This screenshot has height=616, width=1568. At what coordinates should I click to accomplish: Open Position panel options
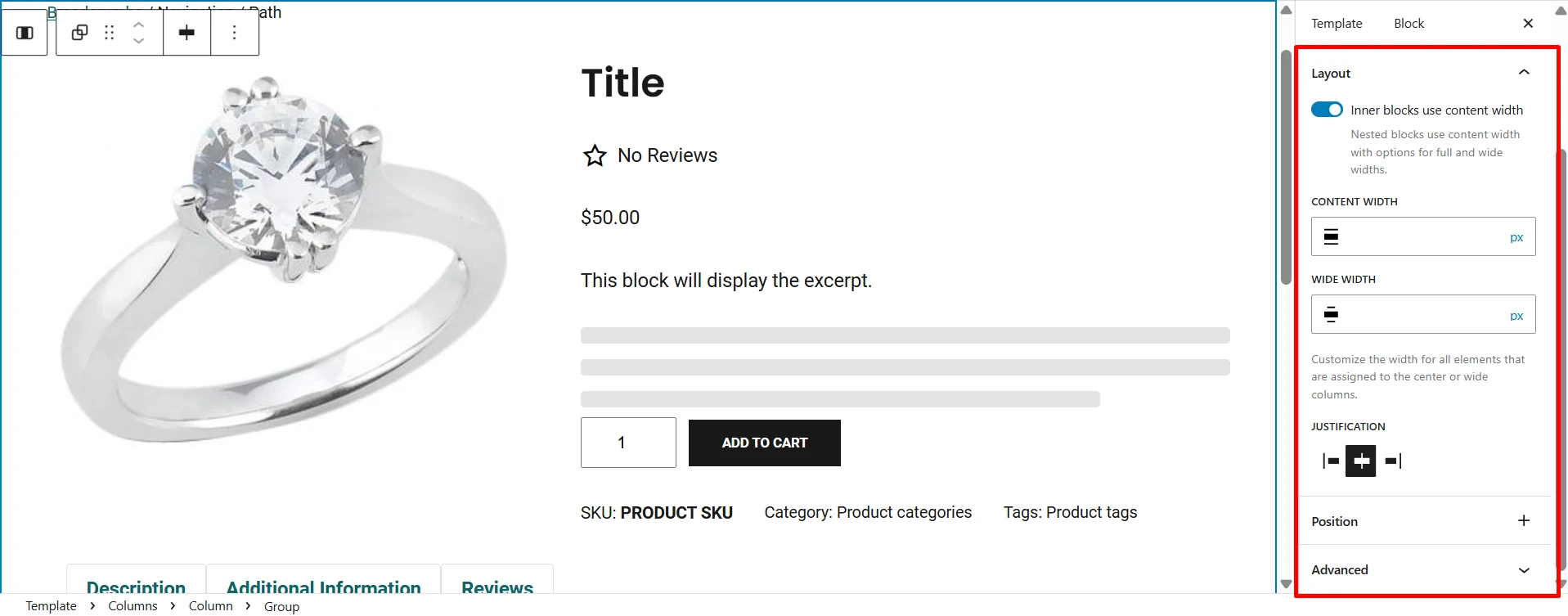coord(1524,521)
